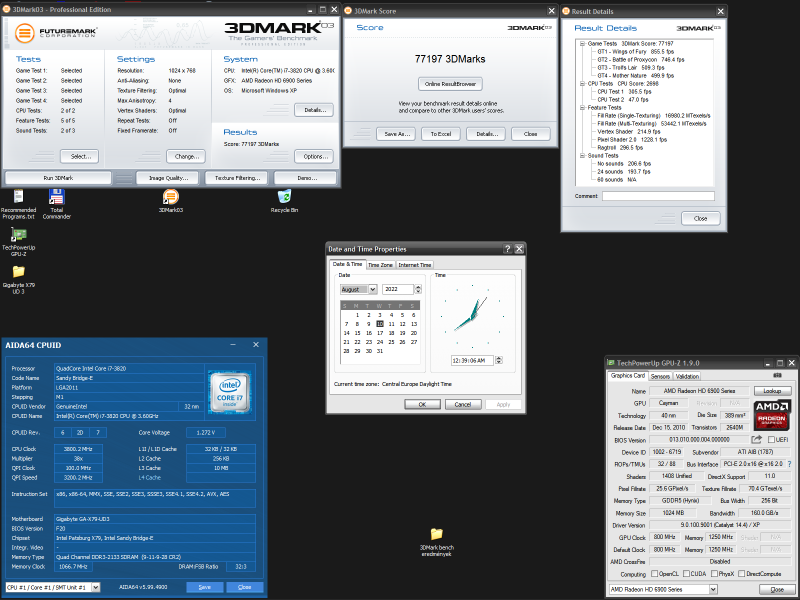Click the Save button in AIDA64 CPUID

coord(204,587)
